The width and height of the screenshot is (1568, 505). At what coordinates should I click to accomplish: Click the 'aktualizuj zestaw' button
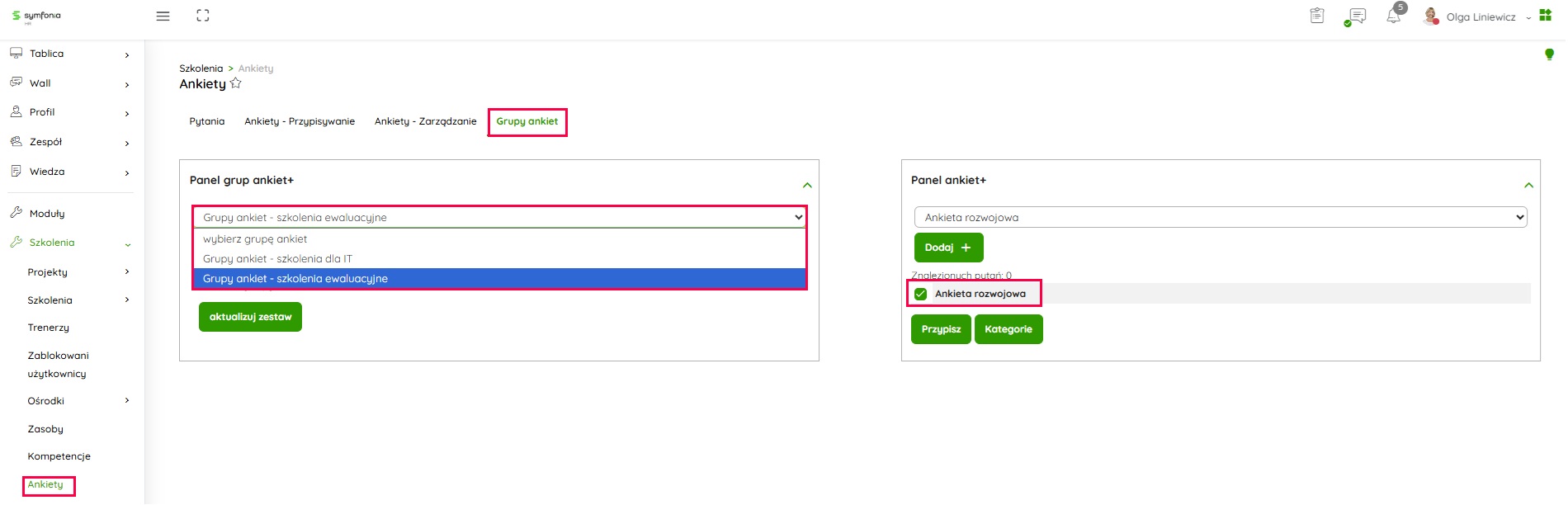(x=250, y=317)
